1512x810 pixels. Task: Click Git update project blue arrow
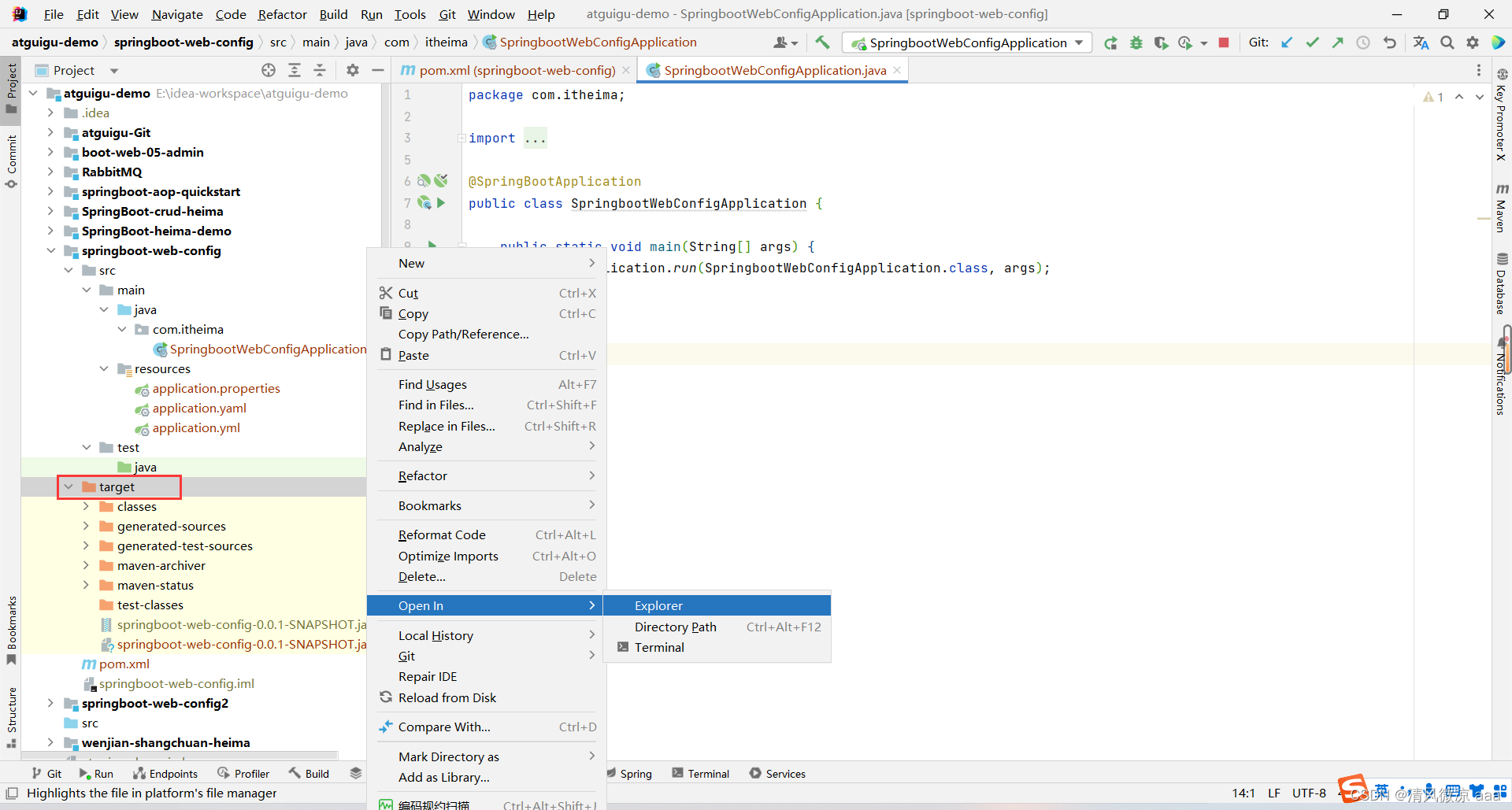tap(1287, 43)
